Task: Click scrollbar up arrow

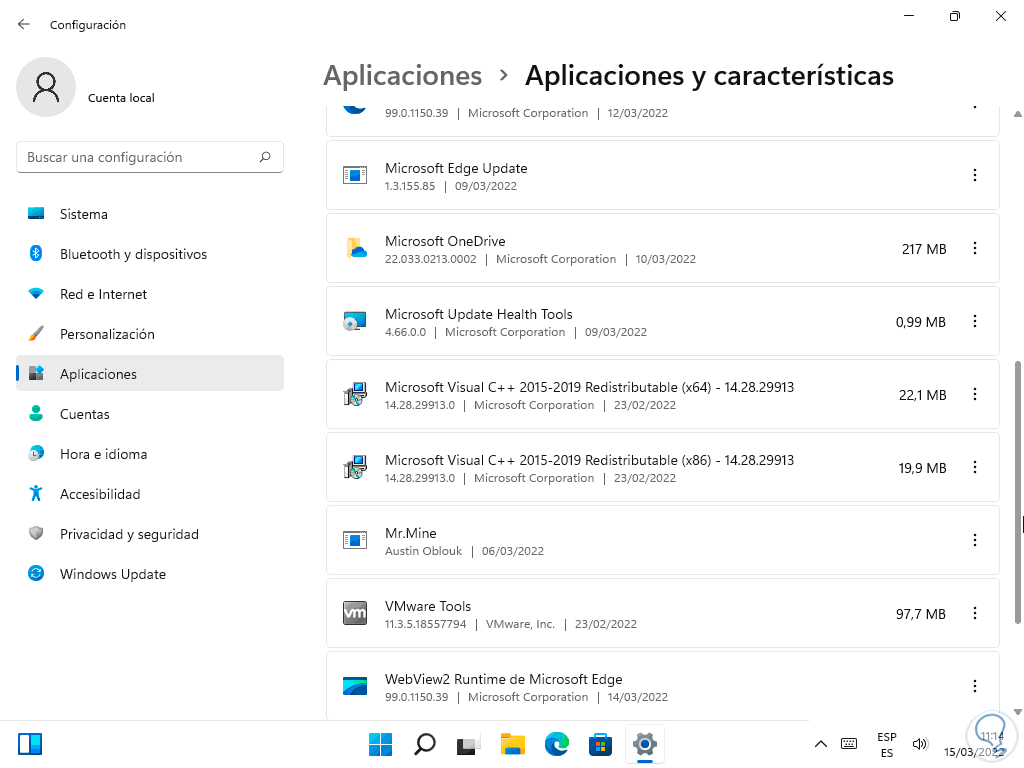Action: coord(1017,114)
